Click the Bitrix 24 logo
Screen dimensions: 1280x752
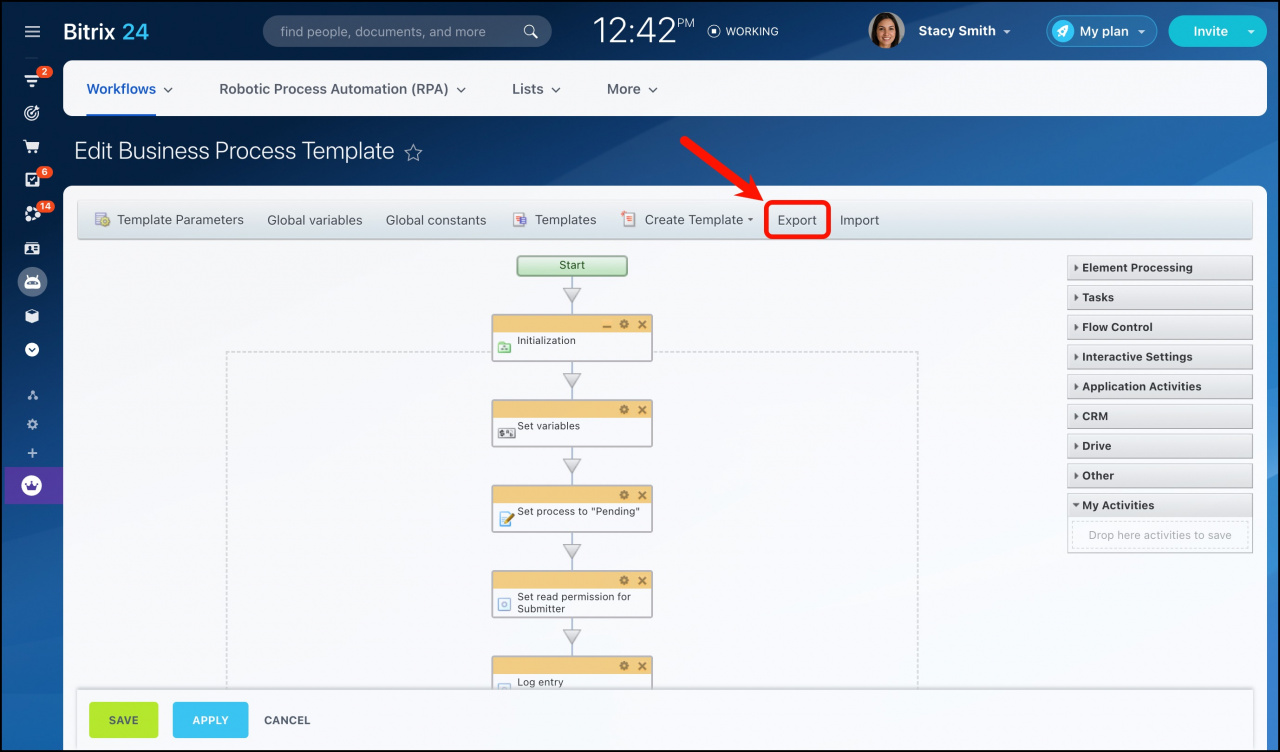tap(106, 32)
